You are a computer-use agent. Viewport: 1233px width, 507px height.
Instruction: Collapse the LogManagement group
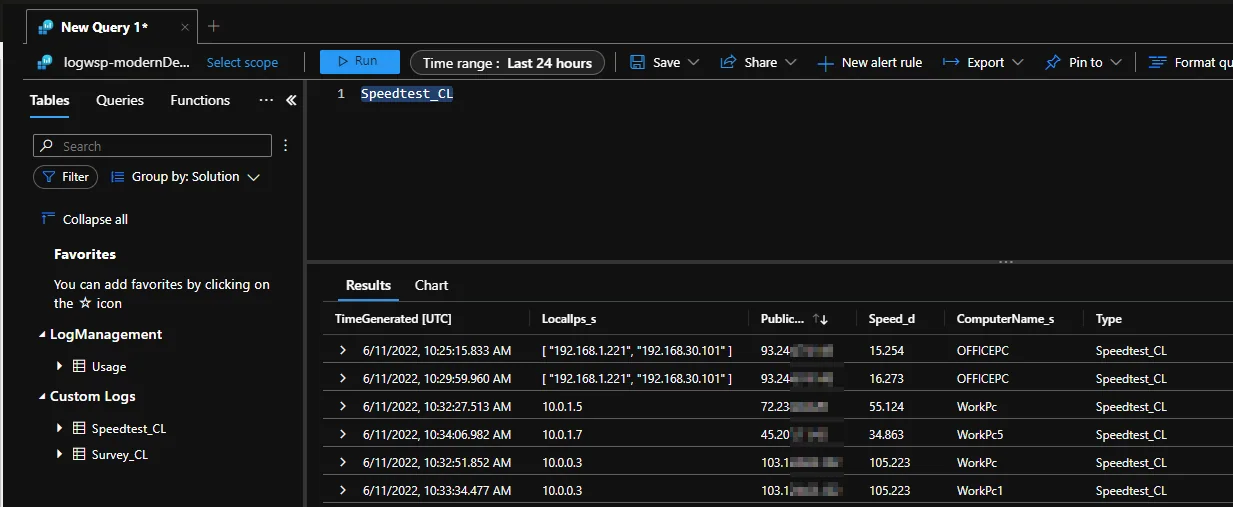(42, 335)
